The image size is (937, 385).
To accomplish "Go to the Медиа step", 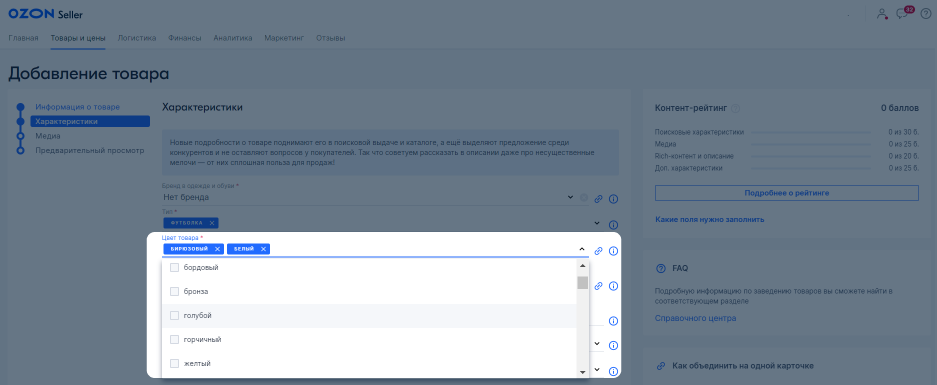I will coord(48,136).
